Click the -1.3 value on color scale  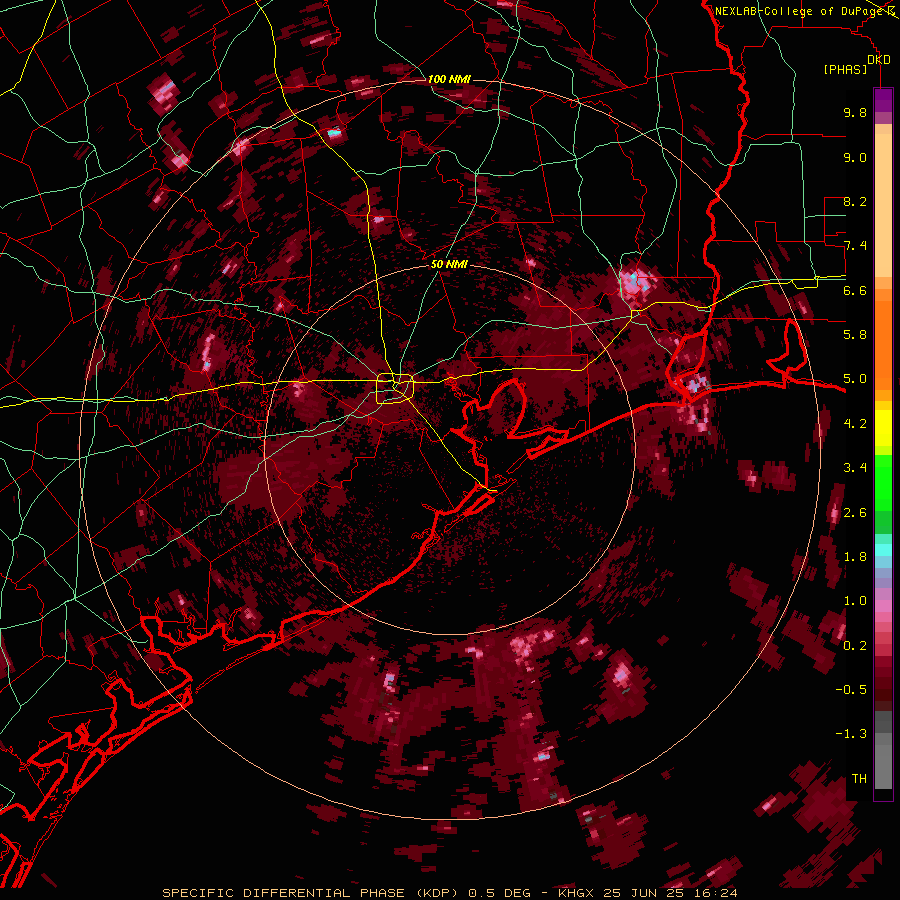tap(851, 734)
